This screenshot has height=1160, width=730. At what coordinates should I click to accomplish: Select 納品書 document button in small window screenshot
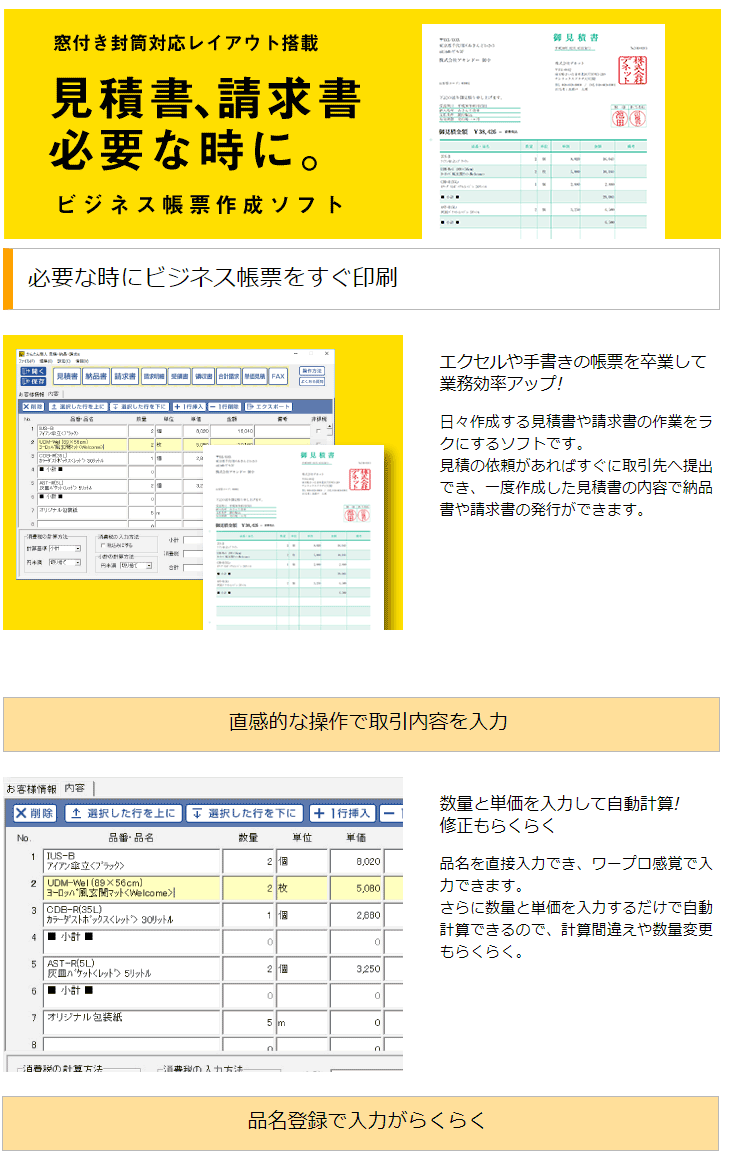[x=95, y=377]
